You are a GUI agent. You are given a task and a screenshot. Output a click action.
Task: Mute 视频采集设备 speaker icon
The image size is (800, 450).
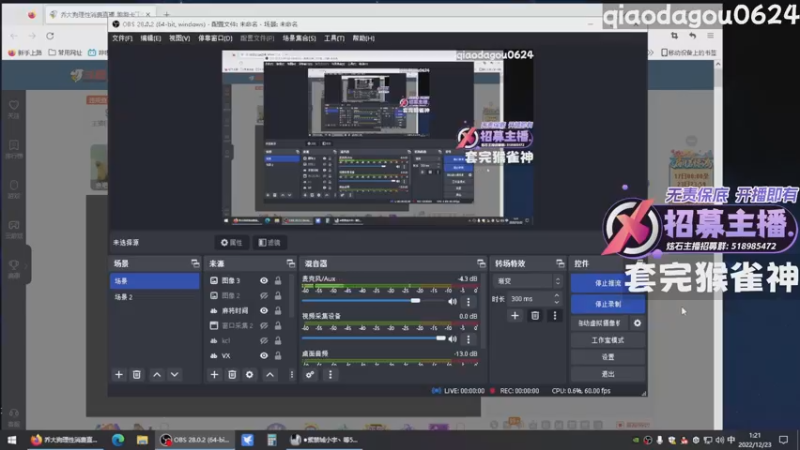click(x=452, y=339)
